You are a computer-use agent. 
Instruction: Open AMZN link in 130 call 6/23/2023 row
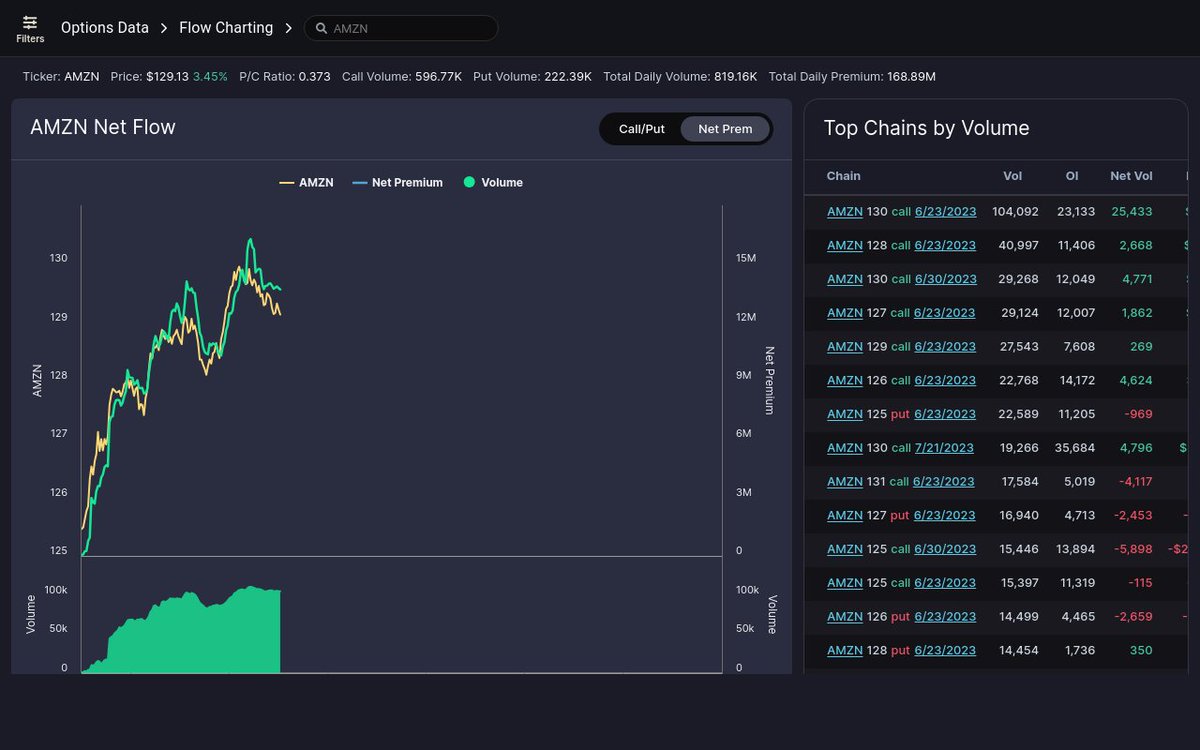(845, 212)
